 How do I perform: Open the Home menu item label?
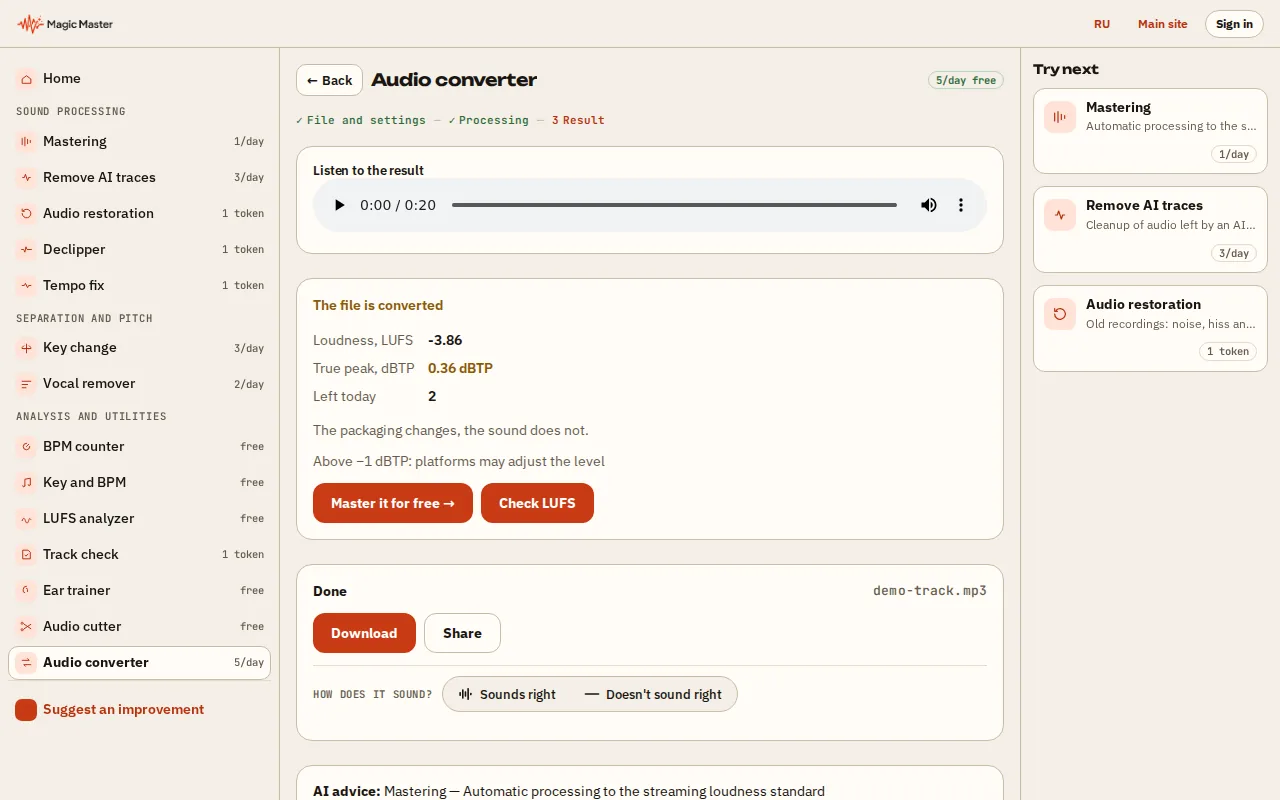62,78
